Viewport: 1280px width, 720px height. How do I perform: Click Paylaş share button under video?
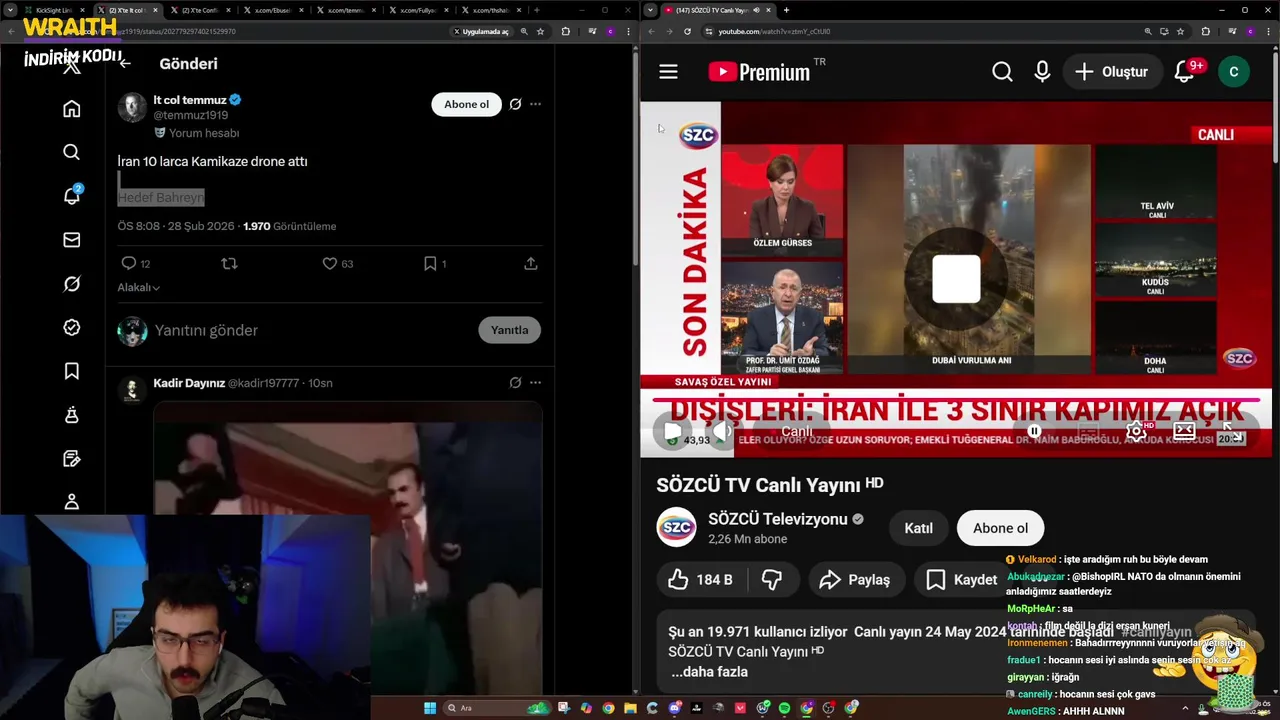point(855,579)
